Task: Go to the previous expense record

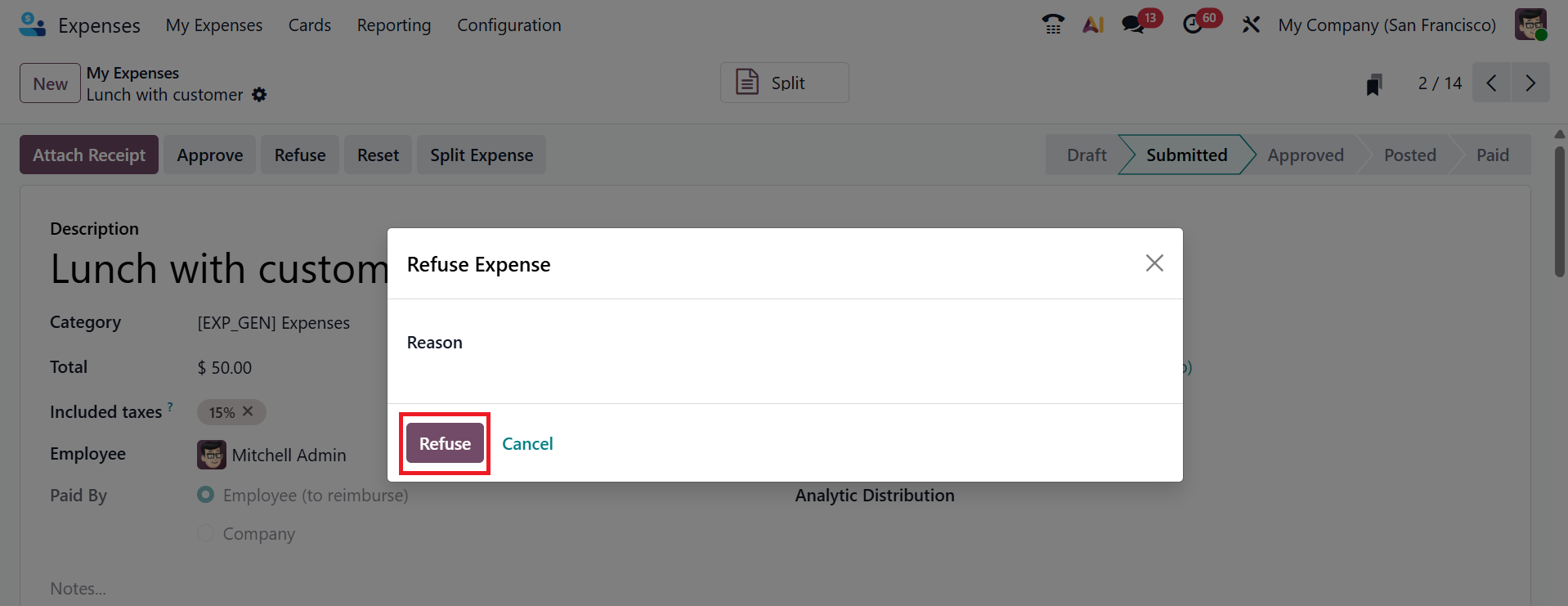Action: [x=1492, y=83]
